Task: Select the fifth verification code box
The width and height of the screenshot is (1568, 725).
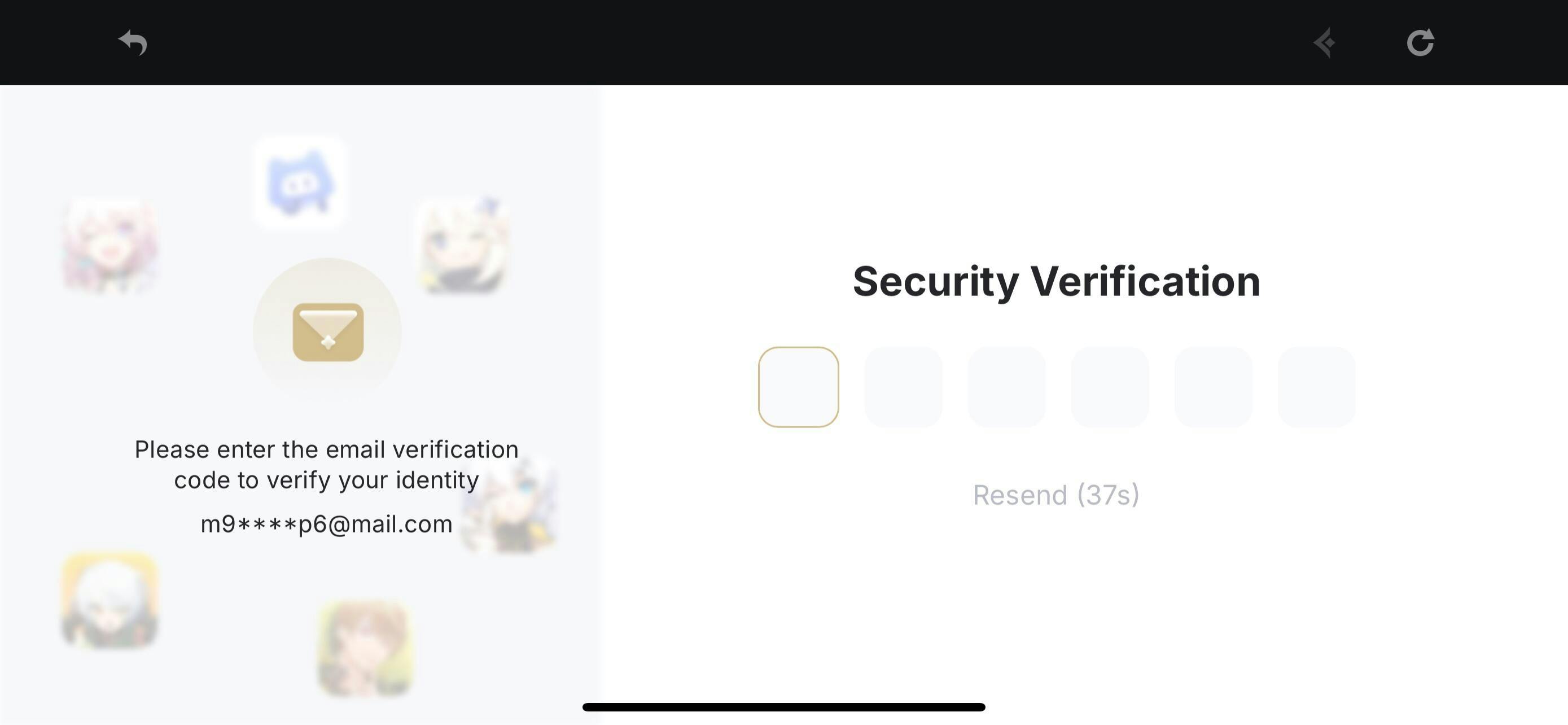Action: (x=1213, y=387)
